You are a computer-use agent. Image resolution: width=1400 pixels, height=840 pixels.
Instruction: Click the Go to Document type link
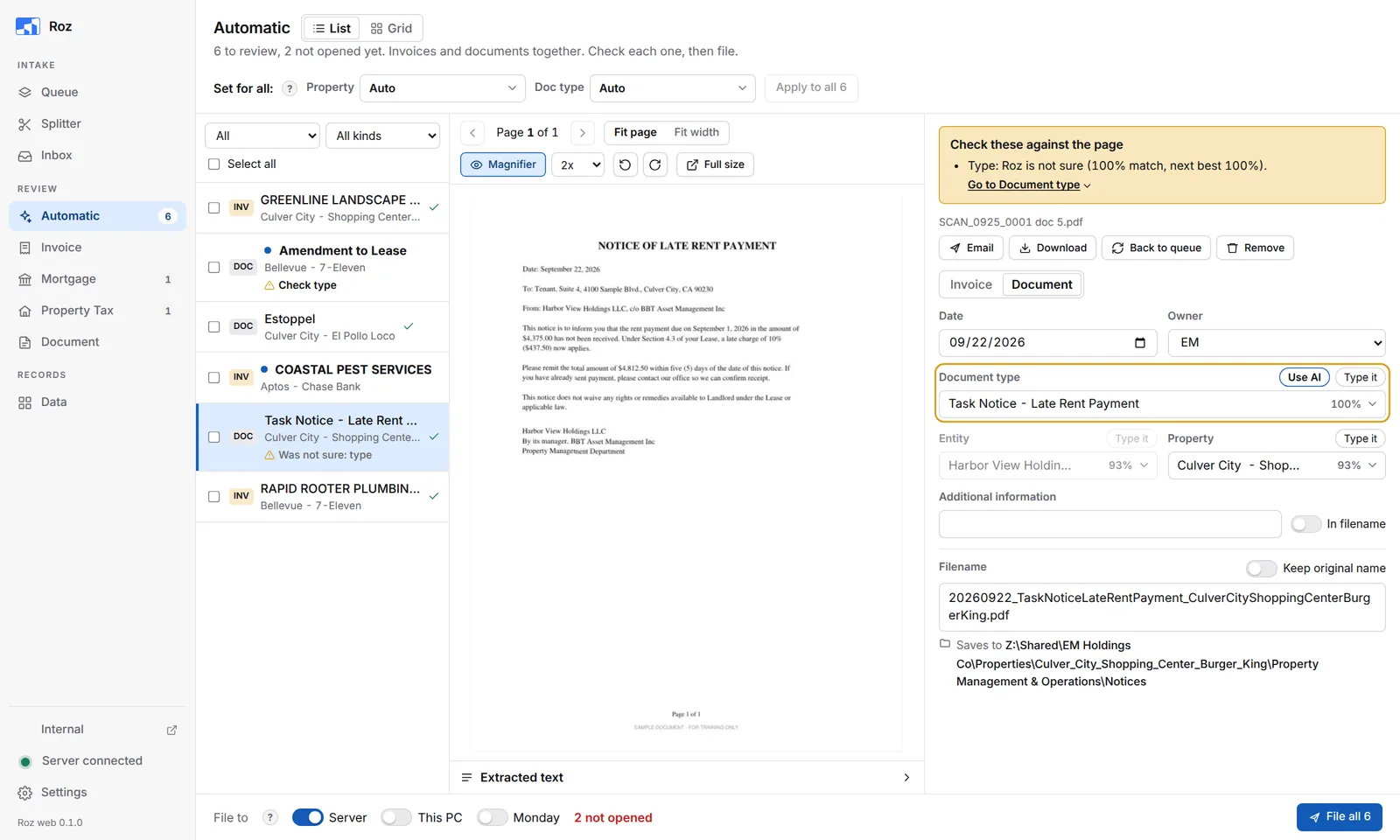(x=1029, y=185)
